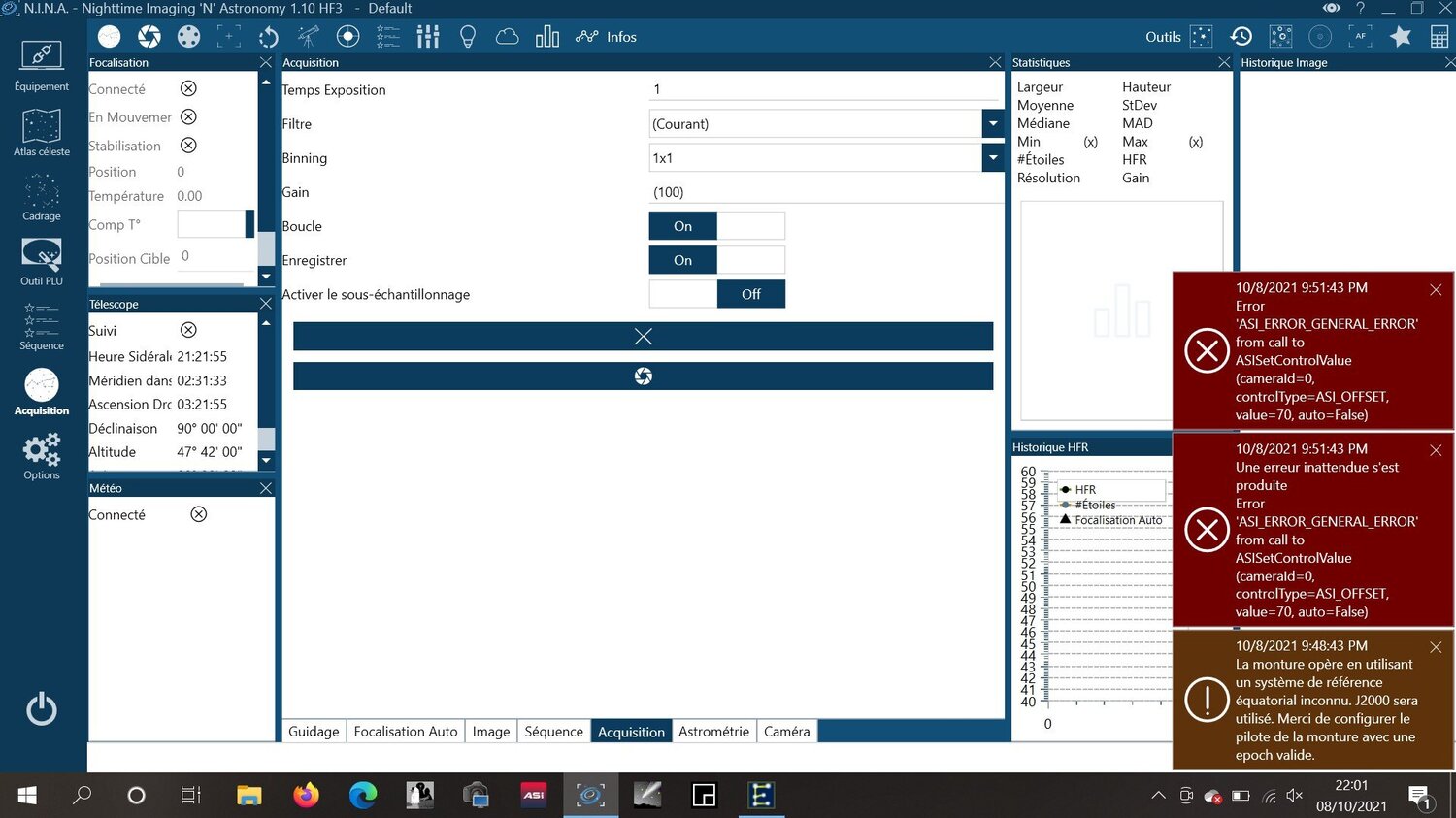Click the '#Étoiles' legend entry in Historique HFR

[1095, 505]
